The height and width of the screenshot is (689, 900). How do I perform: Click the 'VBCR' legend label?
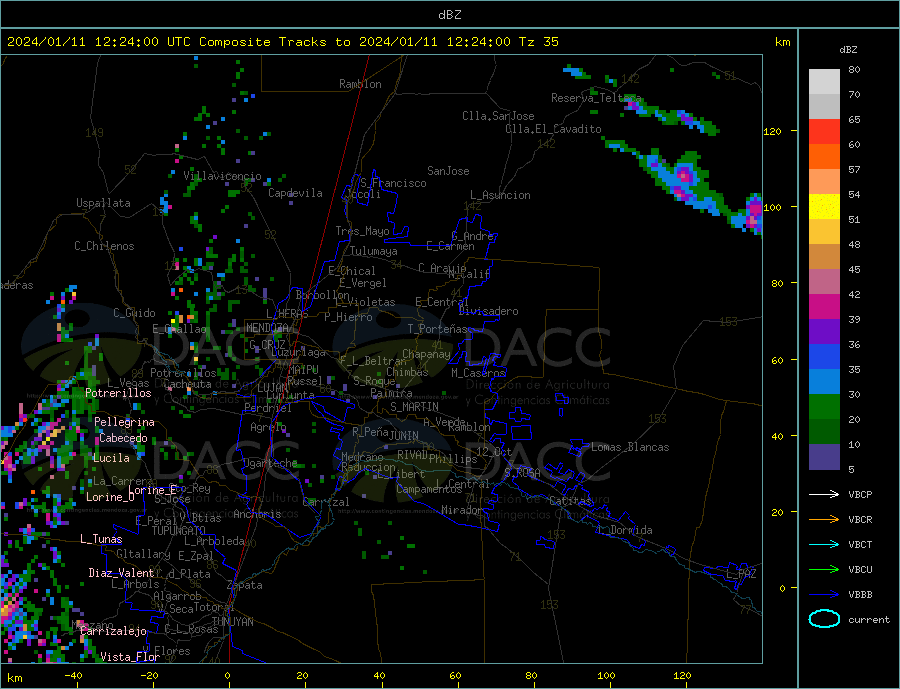tap(860, 520)
